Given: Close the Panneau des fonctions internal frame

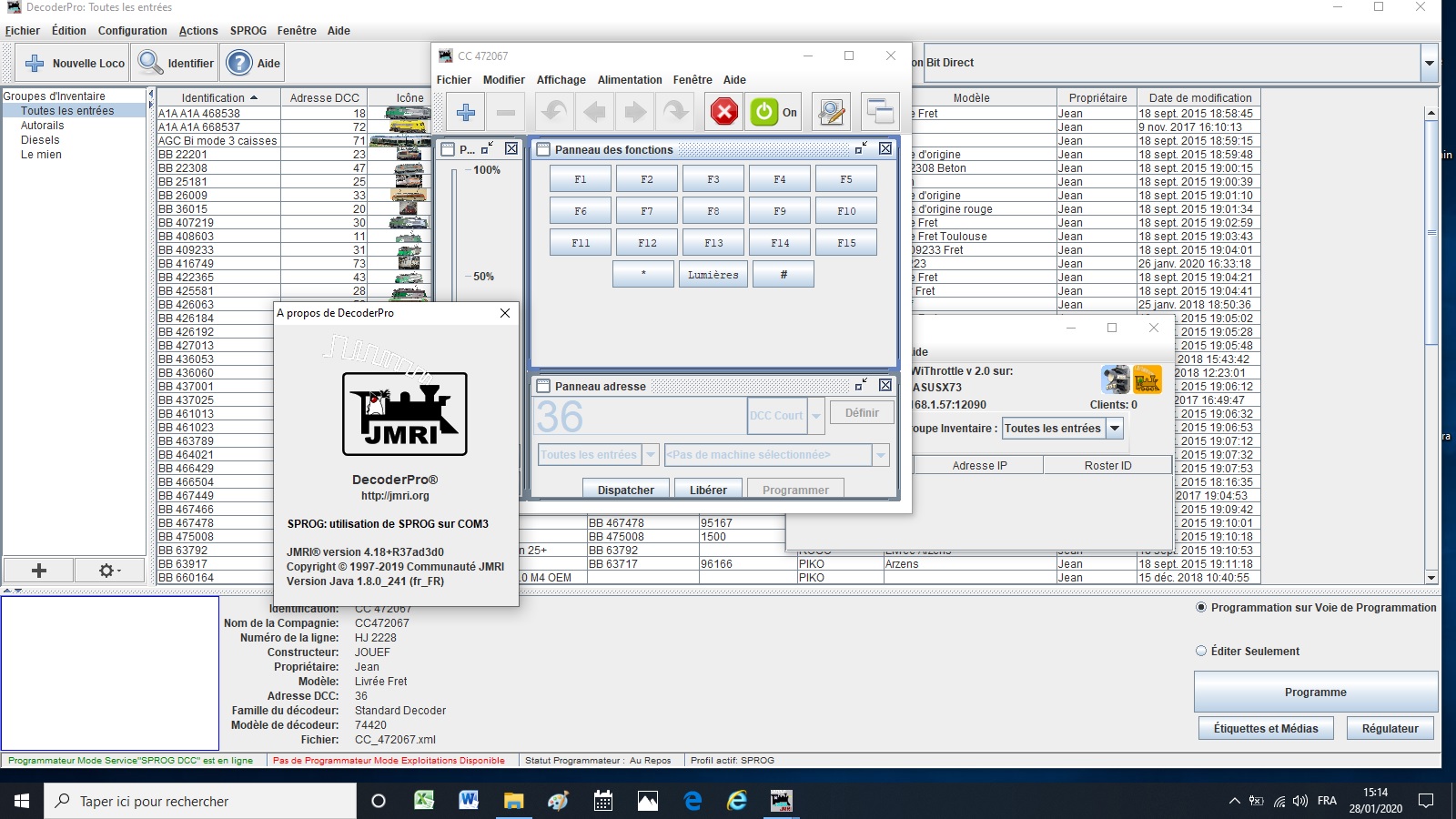Looking at the screenshot, I should pos(885,148).
